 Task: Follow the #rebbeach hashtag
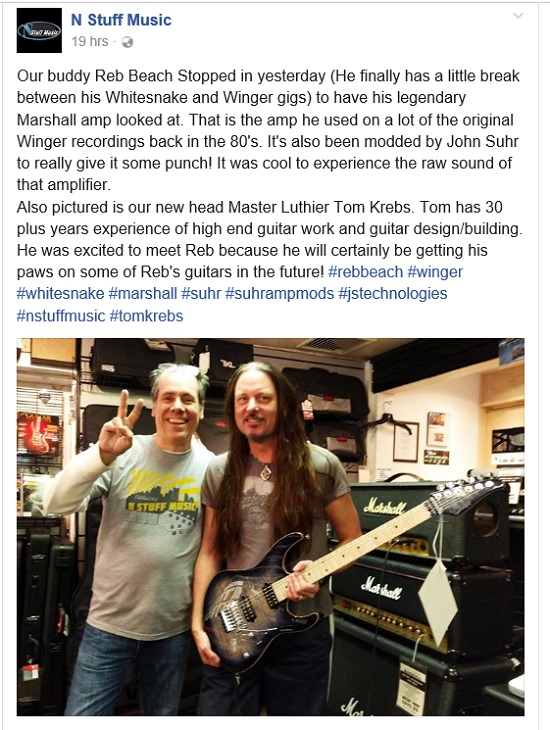(x=365, y=272)
